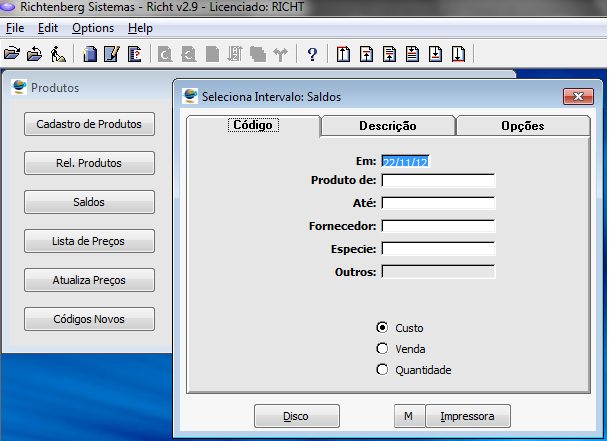Switch to the Opções tab

(522, 126)
